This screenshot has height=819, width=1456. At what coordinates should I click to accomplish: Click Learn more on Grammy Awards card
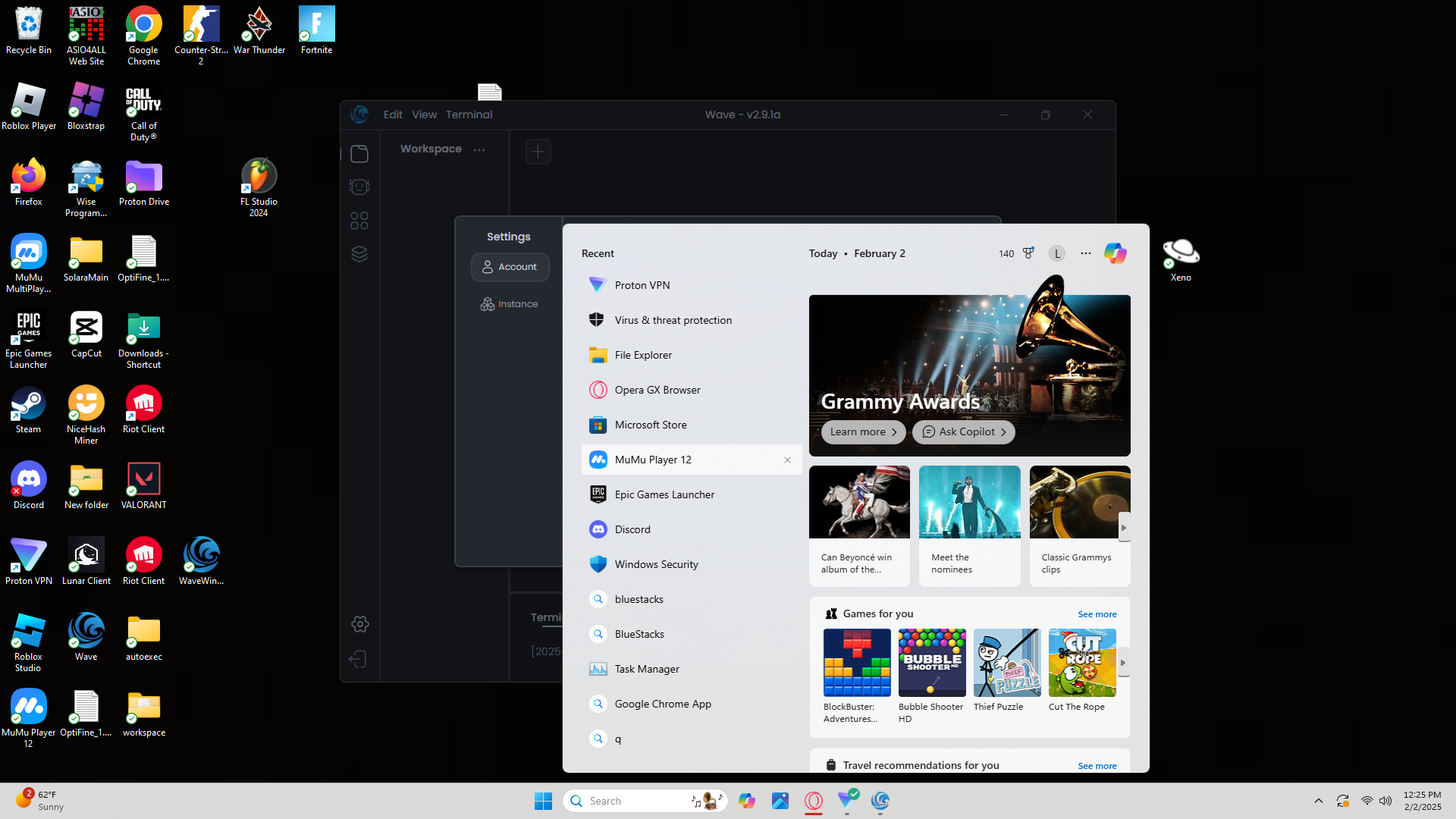pos(863,431)
